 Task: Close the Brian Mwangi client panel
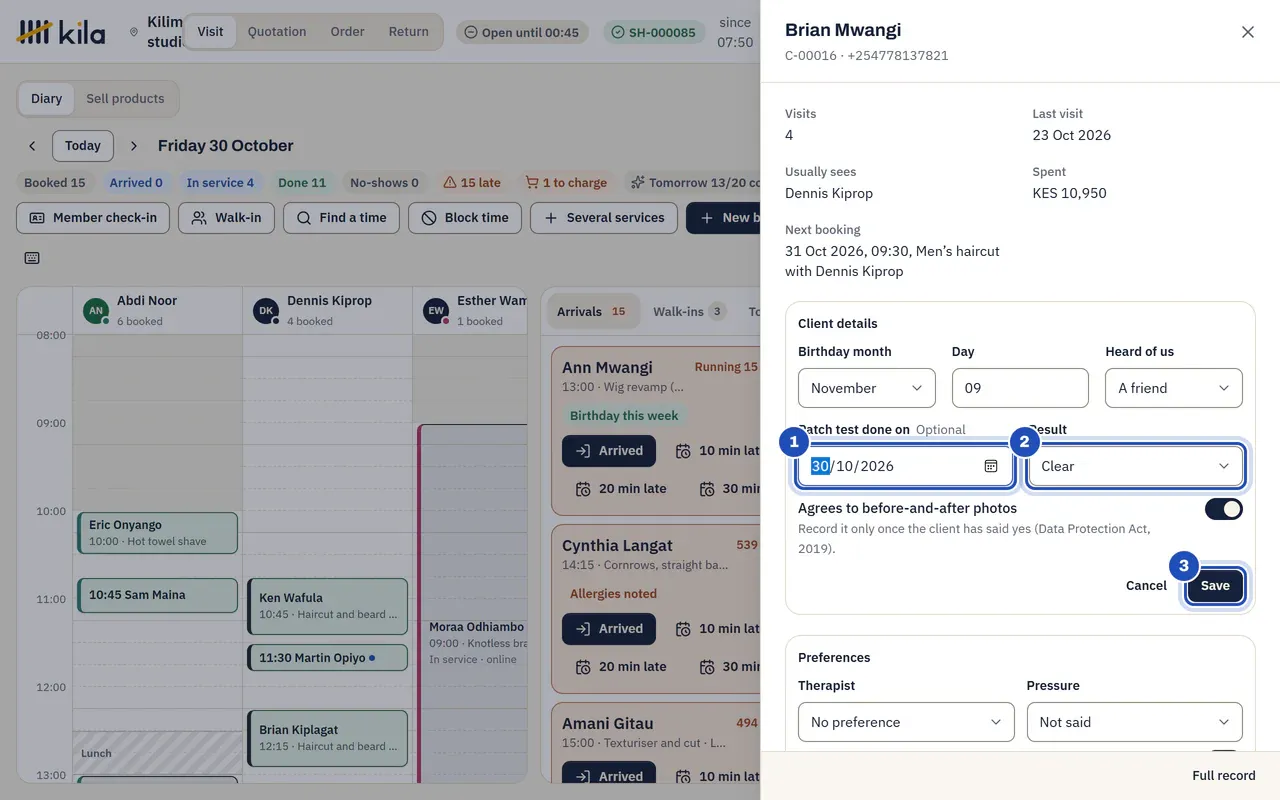coord(1248,32)
